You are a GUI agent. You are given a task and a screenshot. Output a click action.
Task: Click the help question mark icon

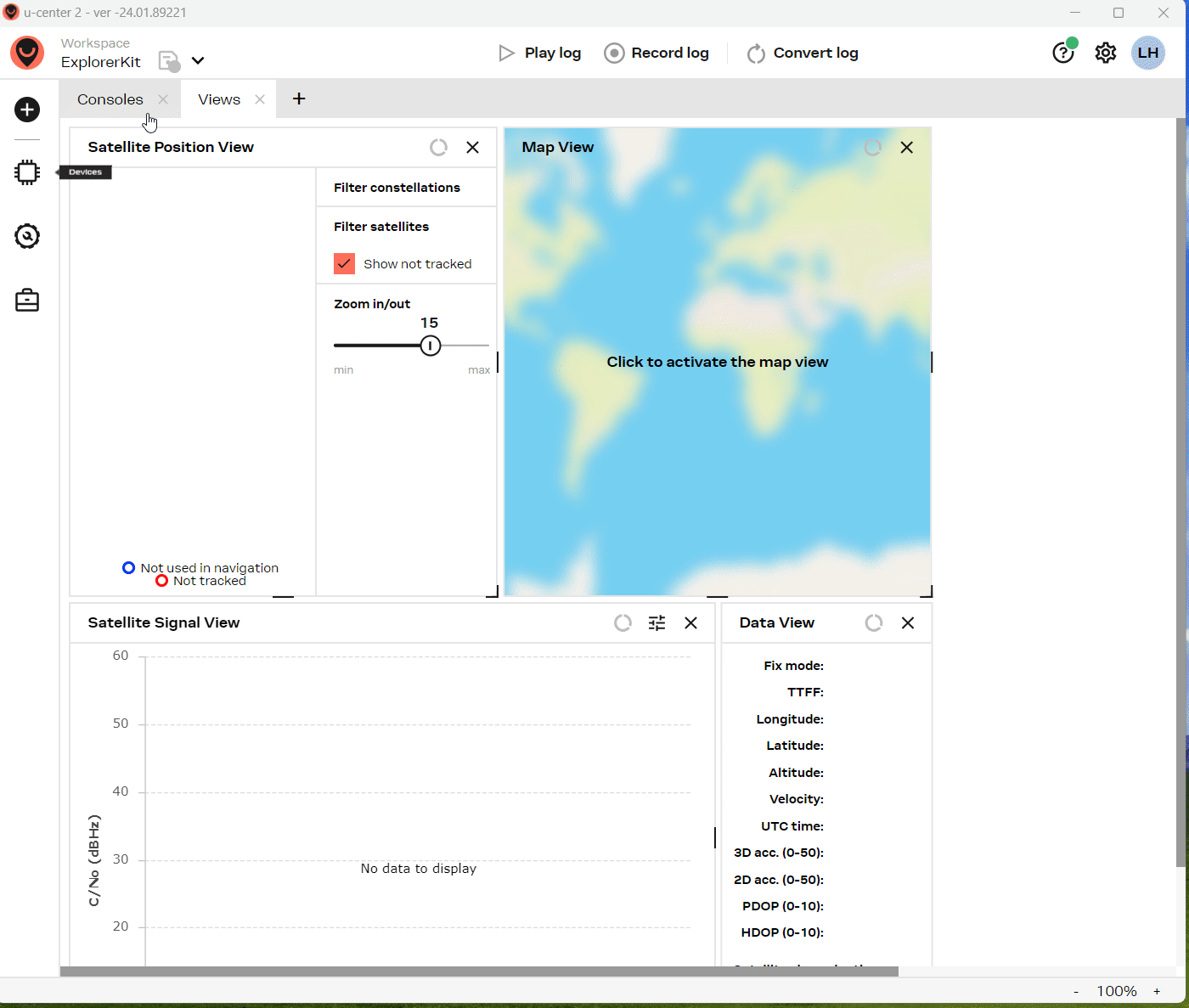1062,53
